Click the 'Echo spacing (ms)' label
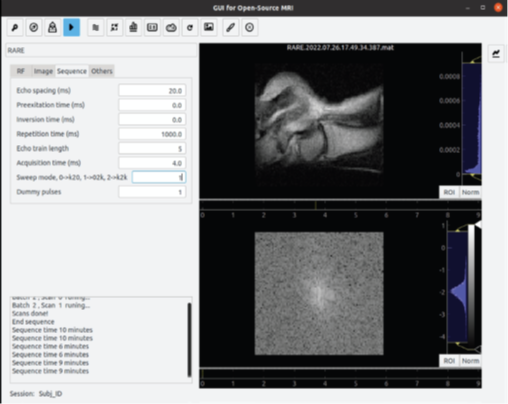 pyautogui.click(x=44, y=90)
